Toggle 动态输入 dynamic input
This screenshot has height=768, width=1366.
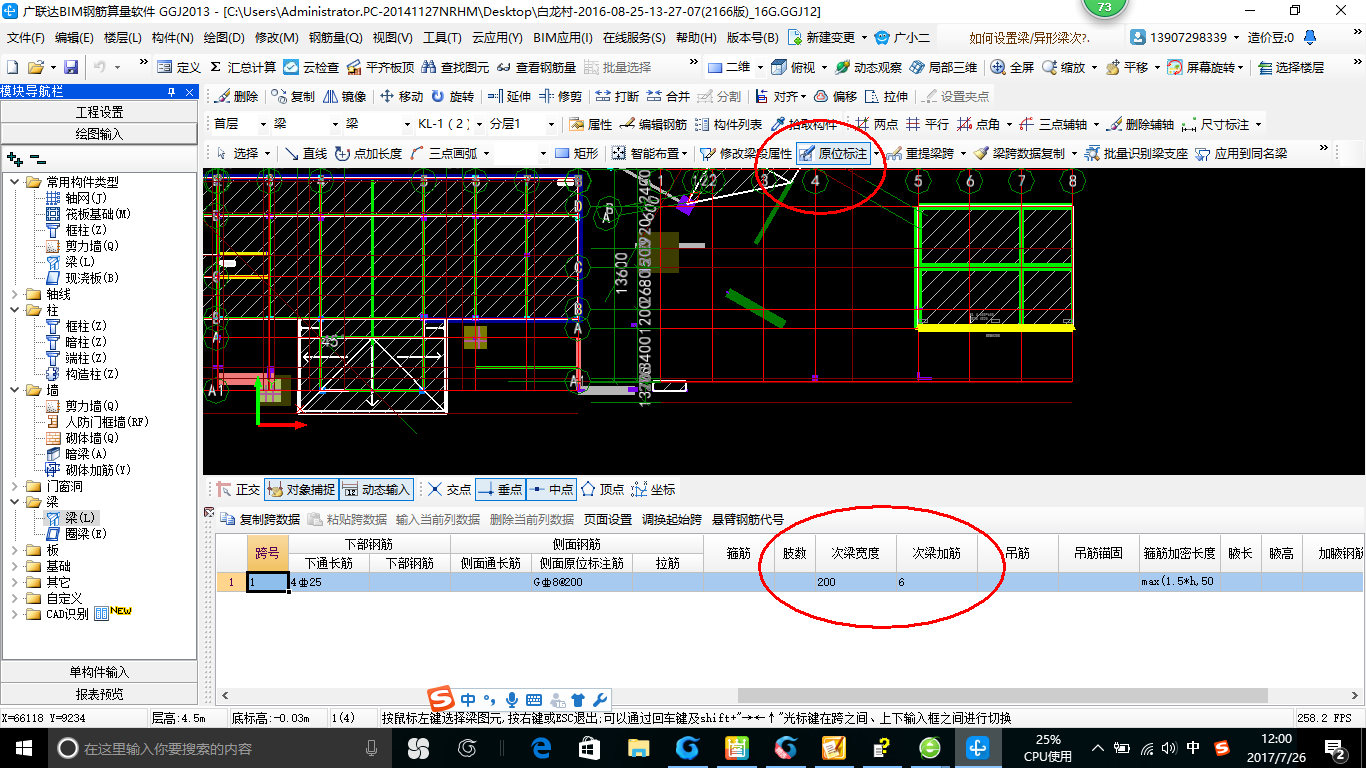coord(377,489)
